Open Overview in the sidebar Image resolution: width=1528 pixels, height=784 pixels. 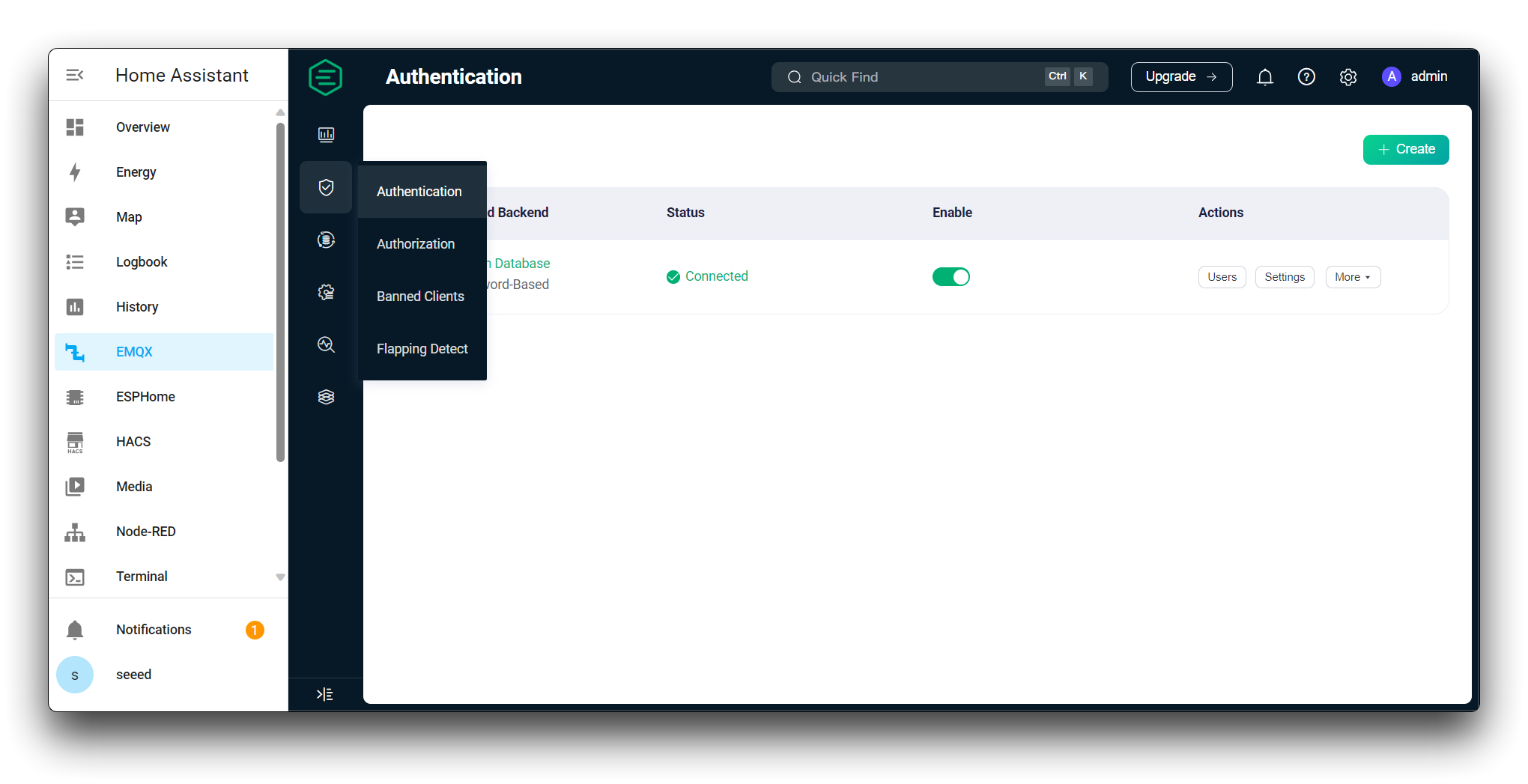[x=164, y=127]
